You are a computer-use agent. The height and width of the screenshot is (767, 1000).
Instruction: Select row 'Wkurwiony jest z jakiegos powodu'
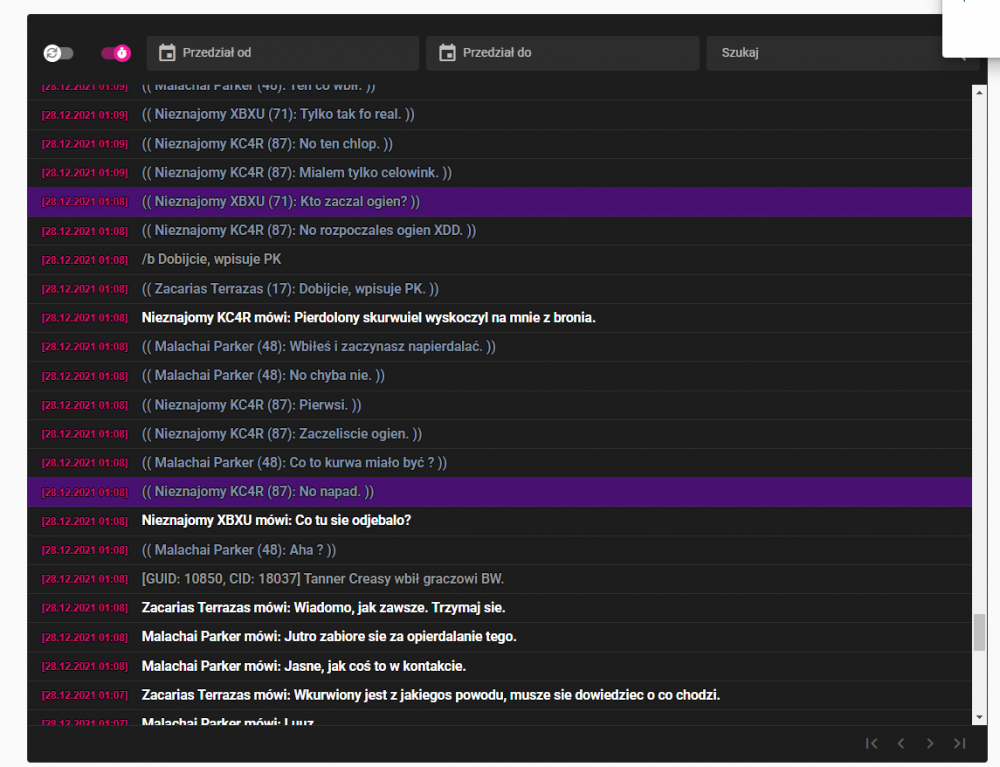(499, 695)
